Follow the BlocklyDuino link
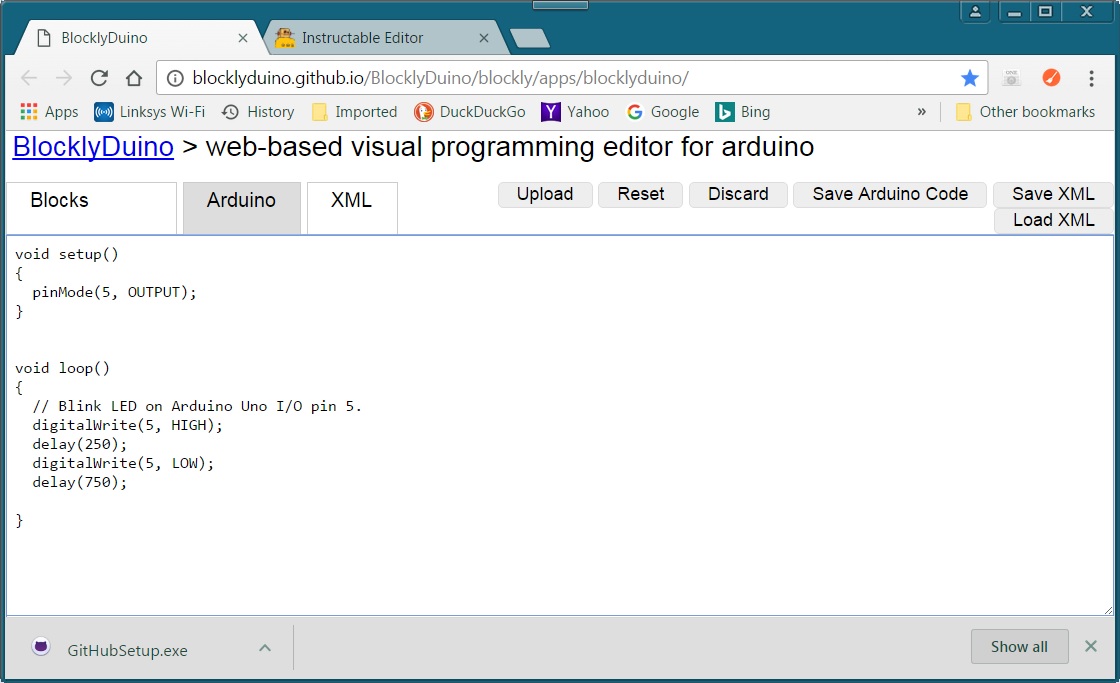This screenshot has width=1120, height=683. click(x=92, y=147)
